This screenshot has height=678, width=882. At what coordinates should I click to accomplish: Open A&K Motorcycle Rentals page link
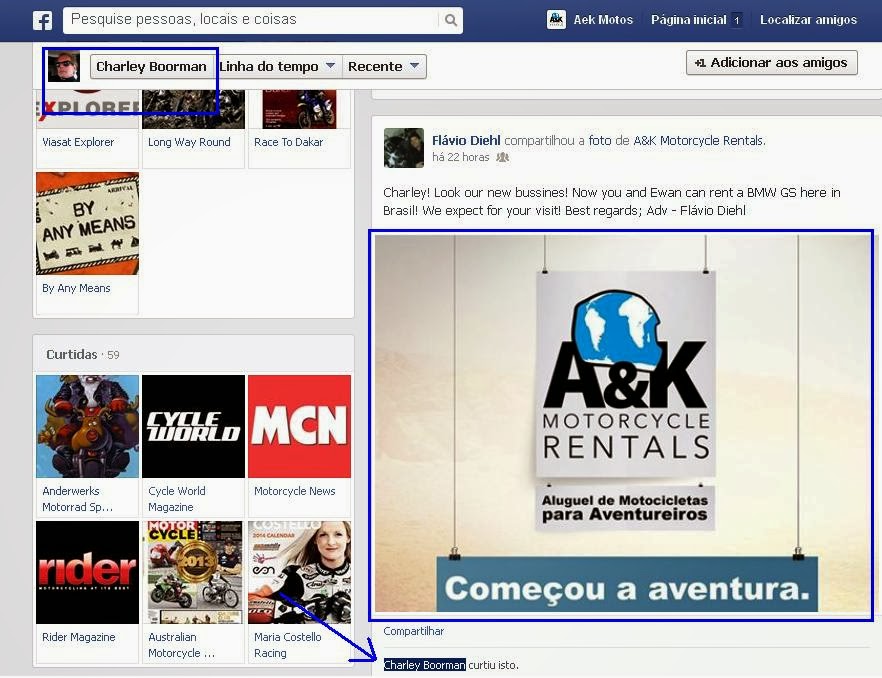click(698, 141)
